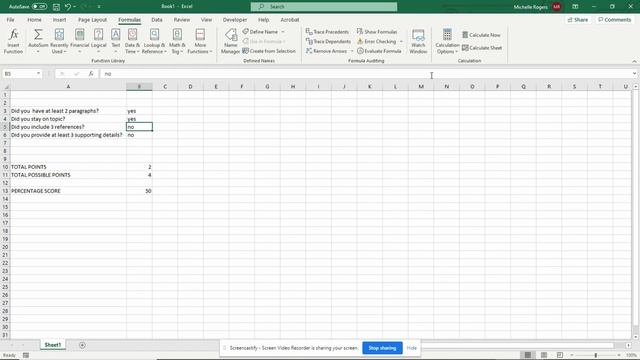The height and width of the screenshot is (360, 640).
Task: Open the Name Manager
Action: (230, 41)
